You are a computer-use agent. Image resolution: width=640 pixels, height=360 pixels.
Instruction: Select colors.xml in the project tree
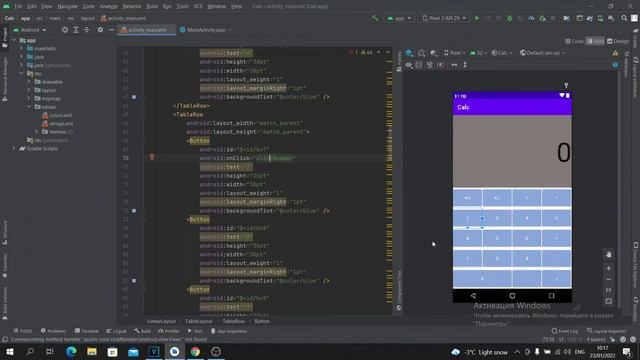[57, 116]
